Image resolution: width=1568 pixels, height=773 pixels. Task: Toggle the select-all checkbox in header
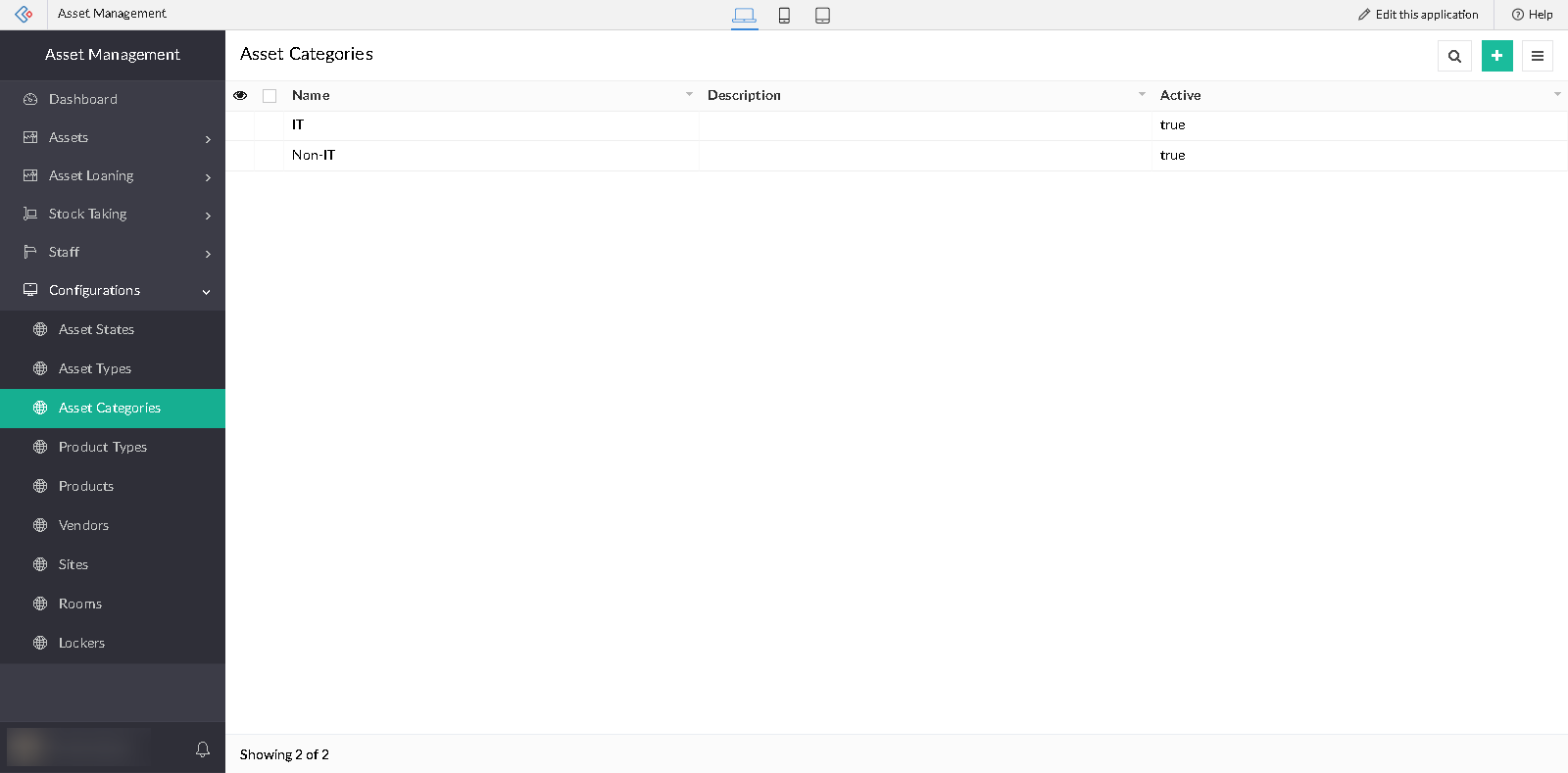click(269, 96)
